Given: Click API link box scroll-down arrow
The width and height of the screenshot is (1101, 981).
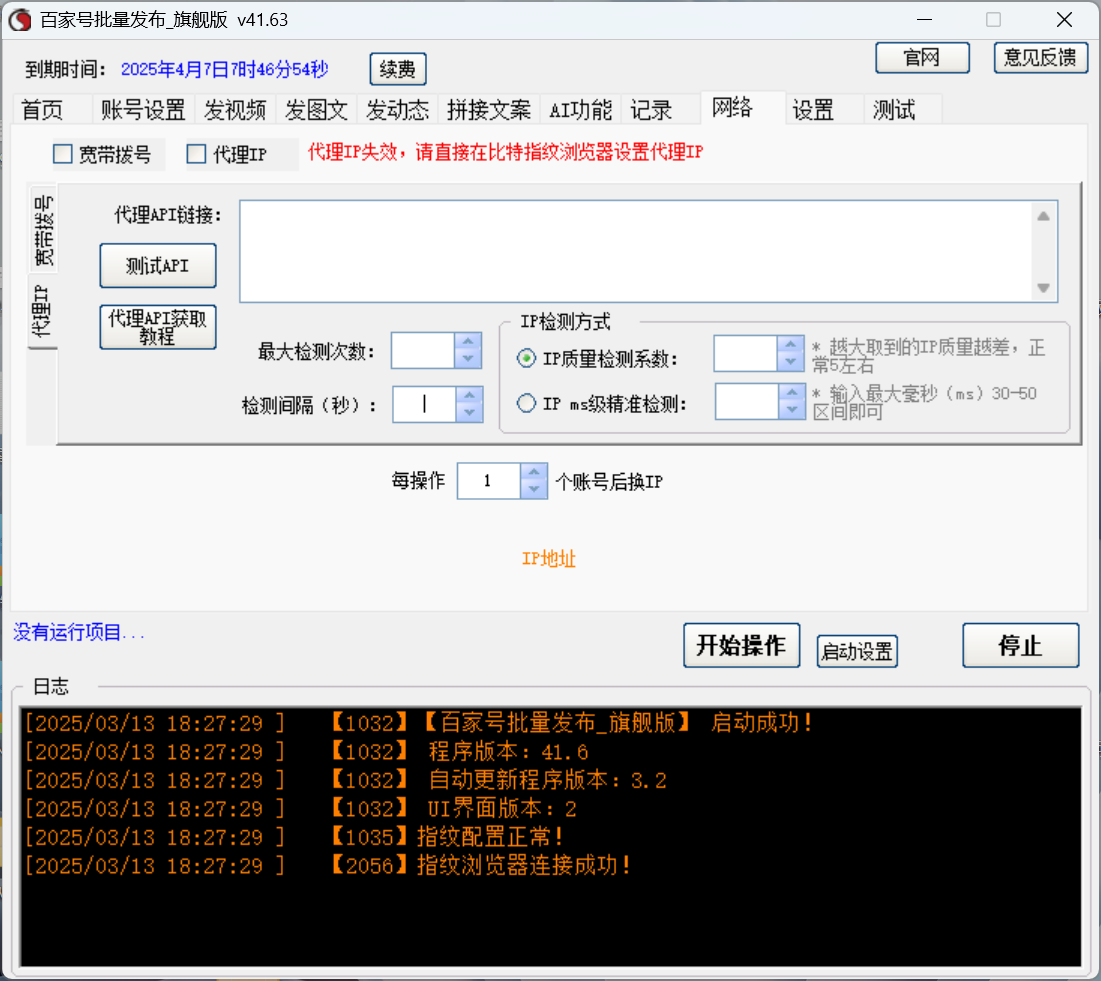Looking at the screenshot, I should [1043, 287].
